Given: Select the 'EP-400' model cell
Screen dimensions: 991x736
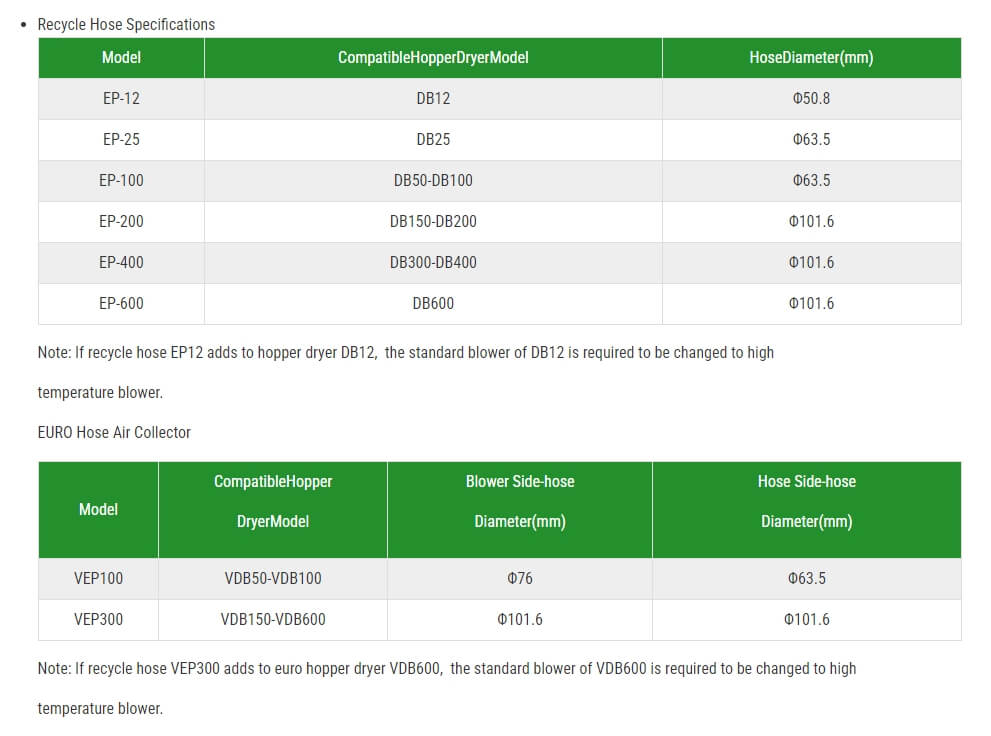Looking at the screenshot, I should click(x=121, y=263).
